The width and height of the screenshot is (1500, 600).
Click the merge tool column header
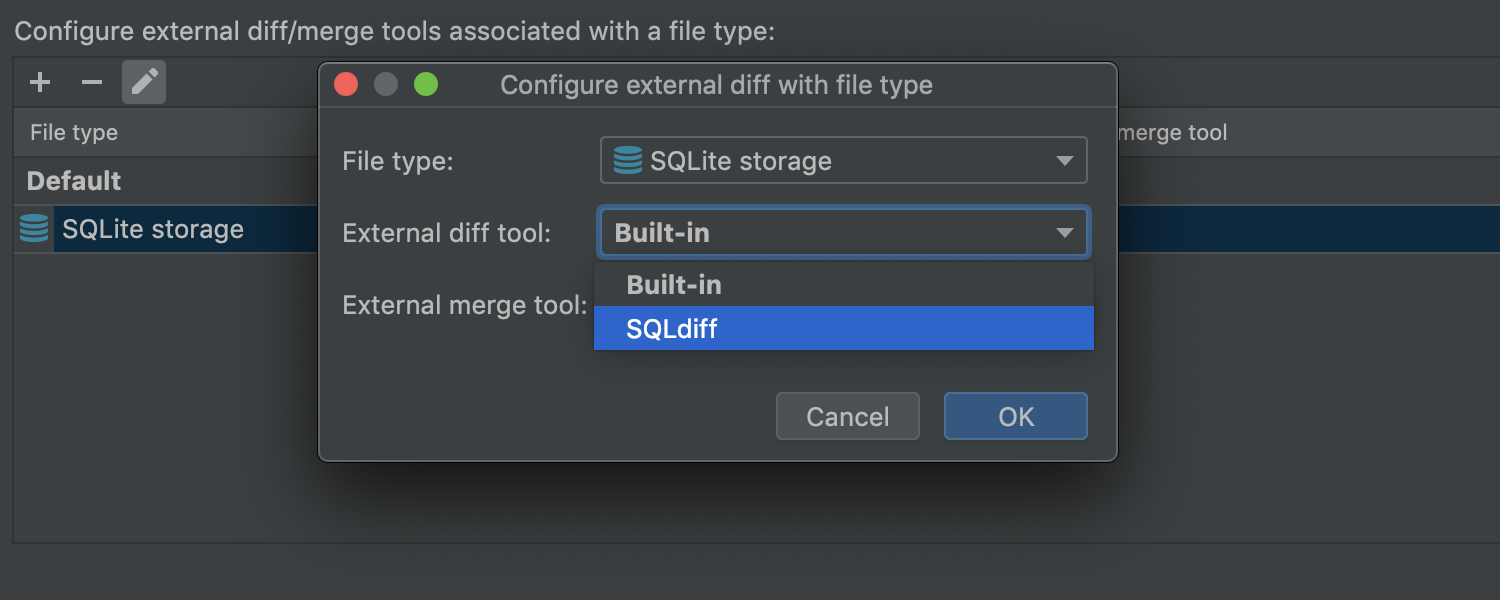[1172, 132]
